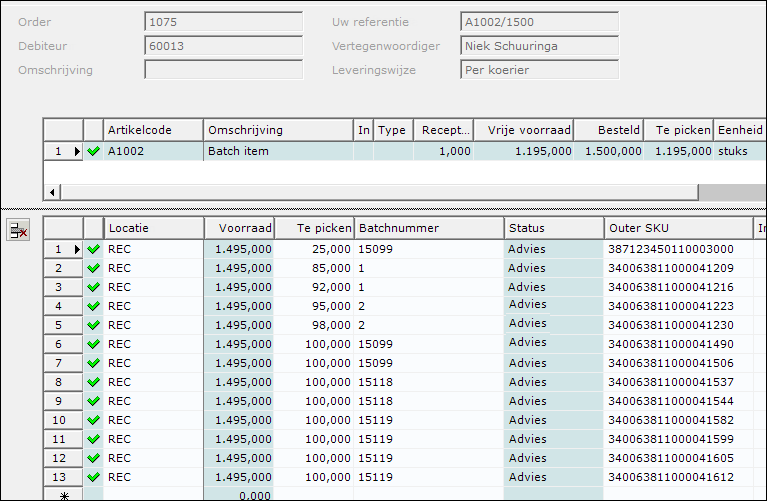Image resolution: width=767 pixels, height=501 pixels.
Task: Click the Voorraad column header
Action: click(239, 228)
